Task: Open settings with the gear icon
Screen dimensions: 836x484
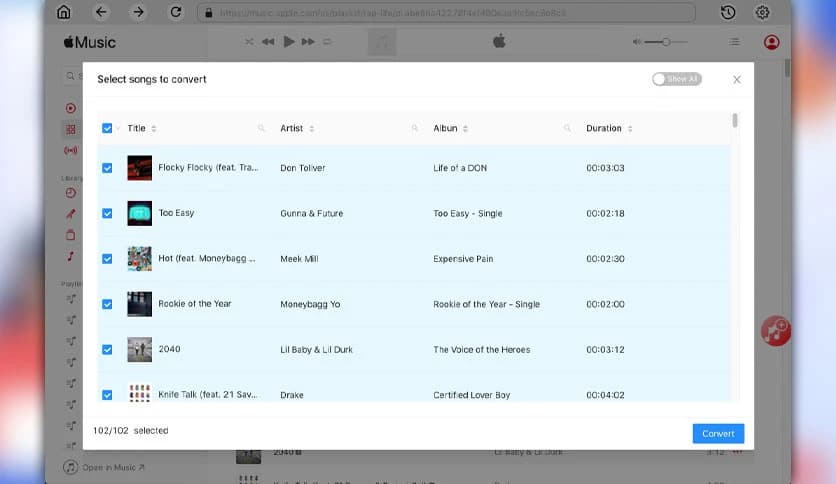Action: (762, 12)
